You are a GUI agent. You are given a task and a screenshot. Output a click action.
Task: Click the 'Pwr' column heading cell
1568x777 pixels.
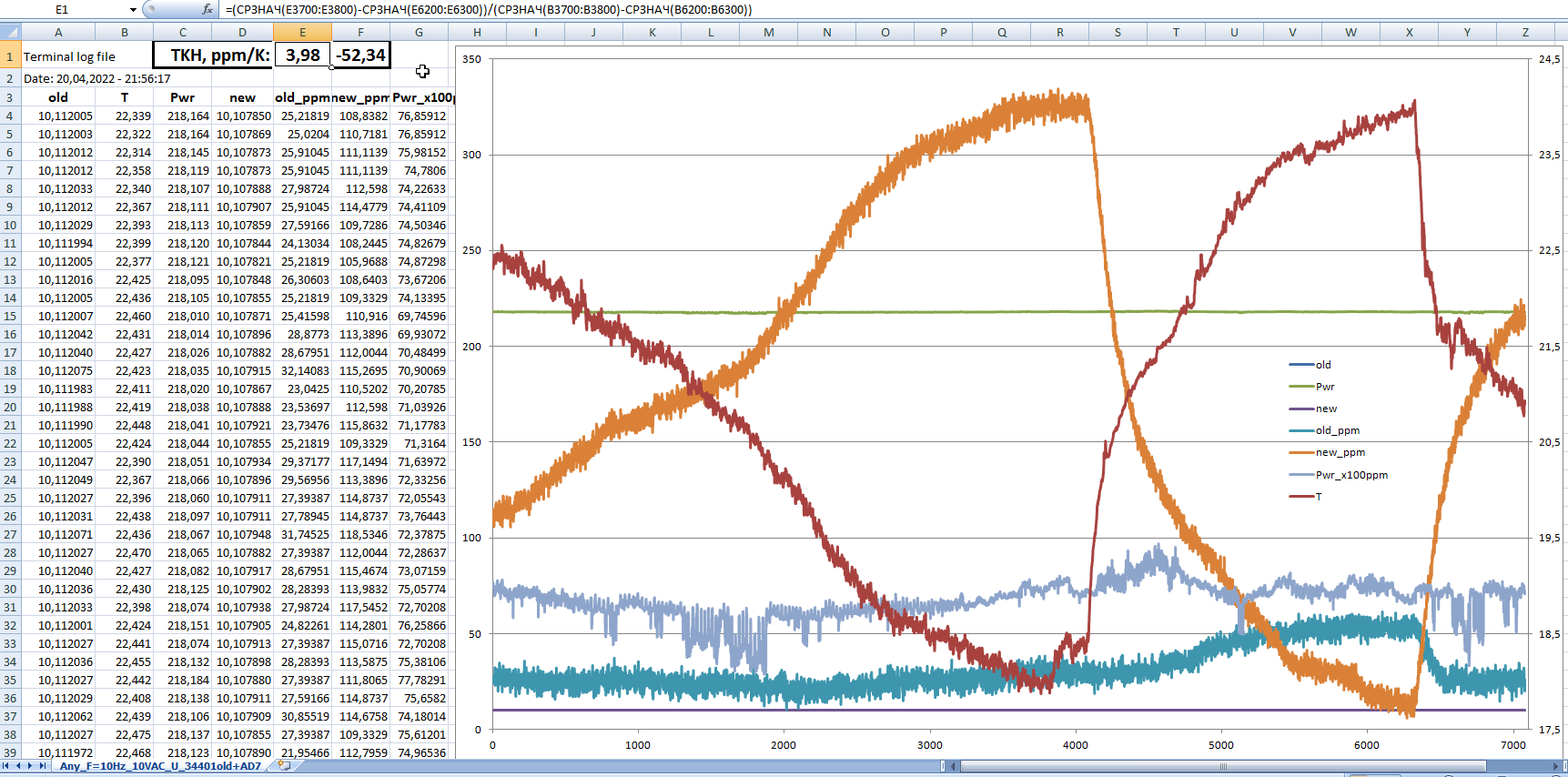point(182,97)
